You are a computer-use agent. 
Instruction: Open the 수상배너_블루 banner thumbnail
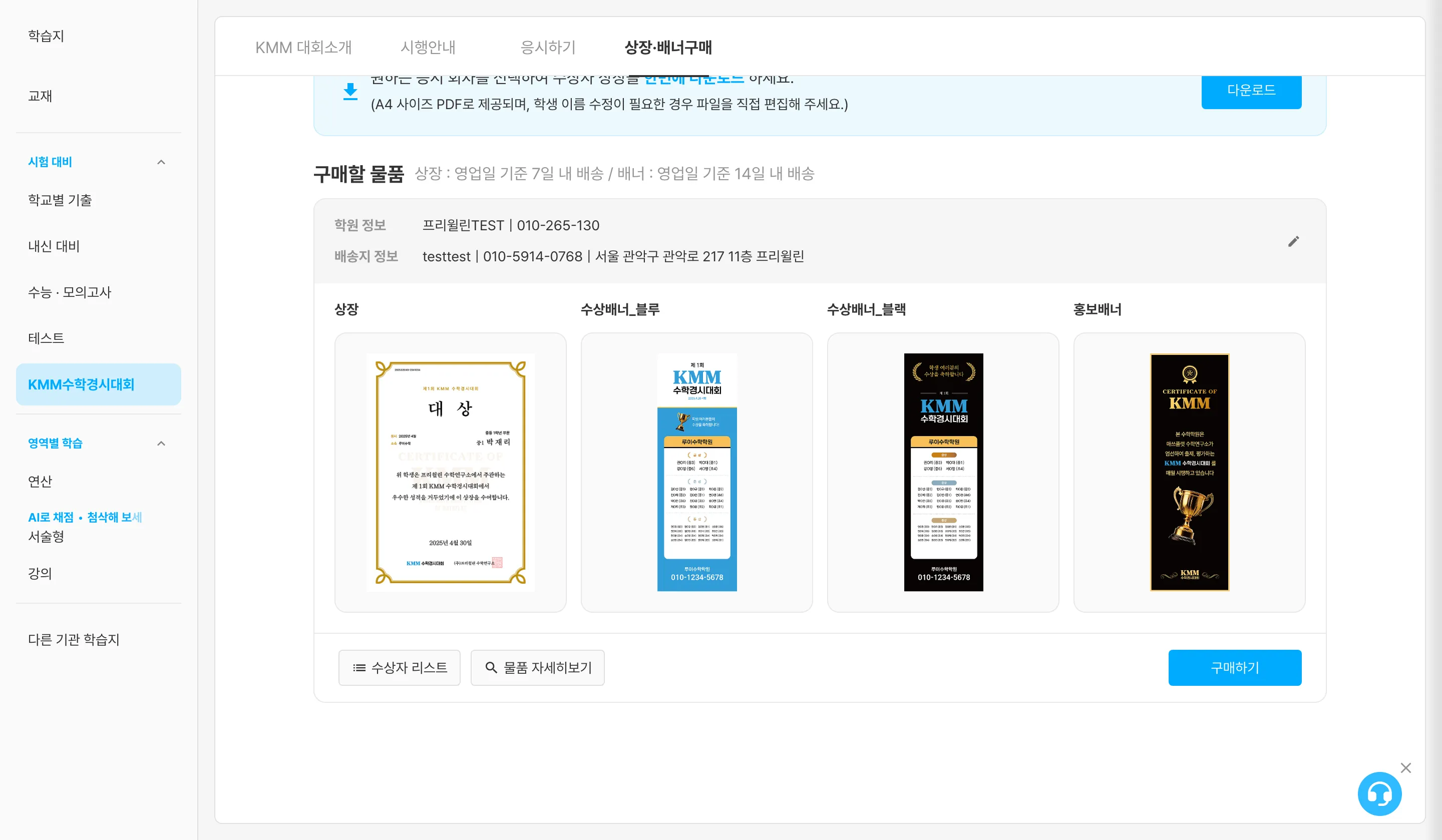696,472
